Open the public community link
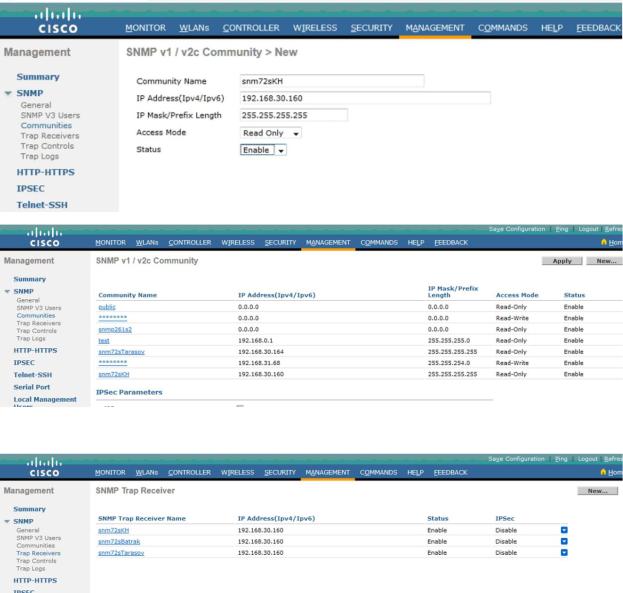The height and width of the screenshot is (593, 623). [x=106, y=307]
